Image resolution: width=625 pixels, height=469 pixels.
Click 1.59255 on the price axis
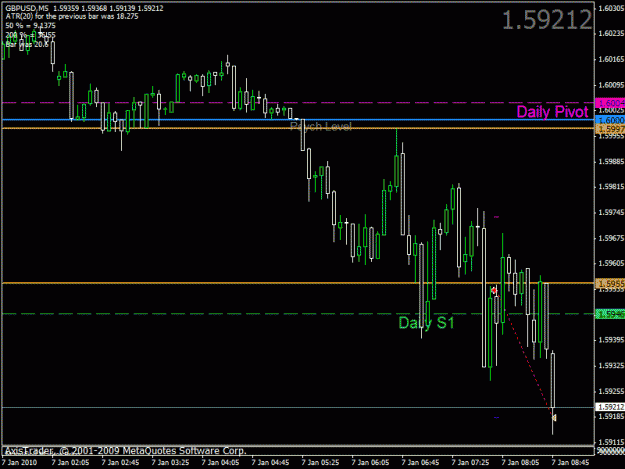pyautogui.click(x=611, y=391)
